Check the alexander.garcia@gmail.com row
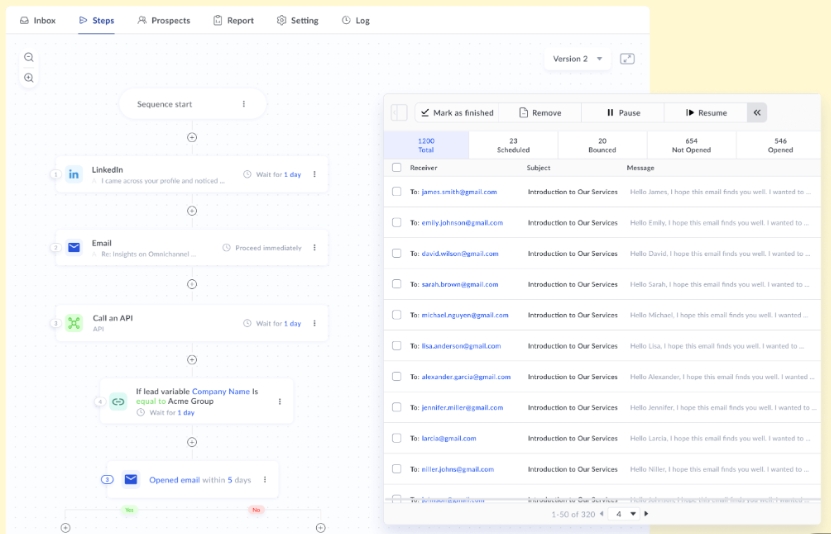This screenshot has height=534, width=831. (x=396, y=376)
